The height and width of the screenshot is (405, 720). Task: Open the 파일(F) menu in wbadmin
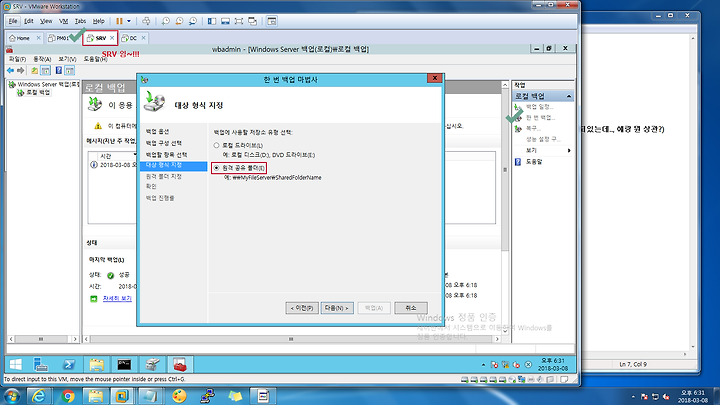click(17, 59)
